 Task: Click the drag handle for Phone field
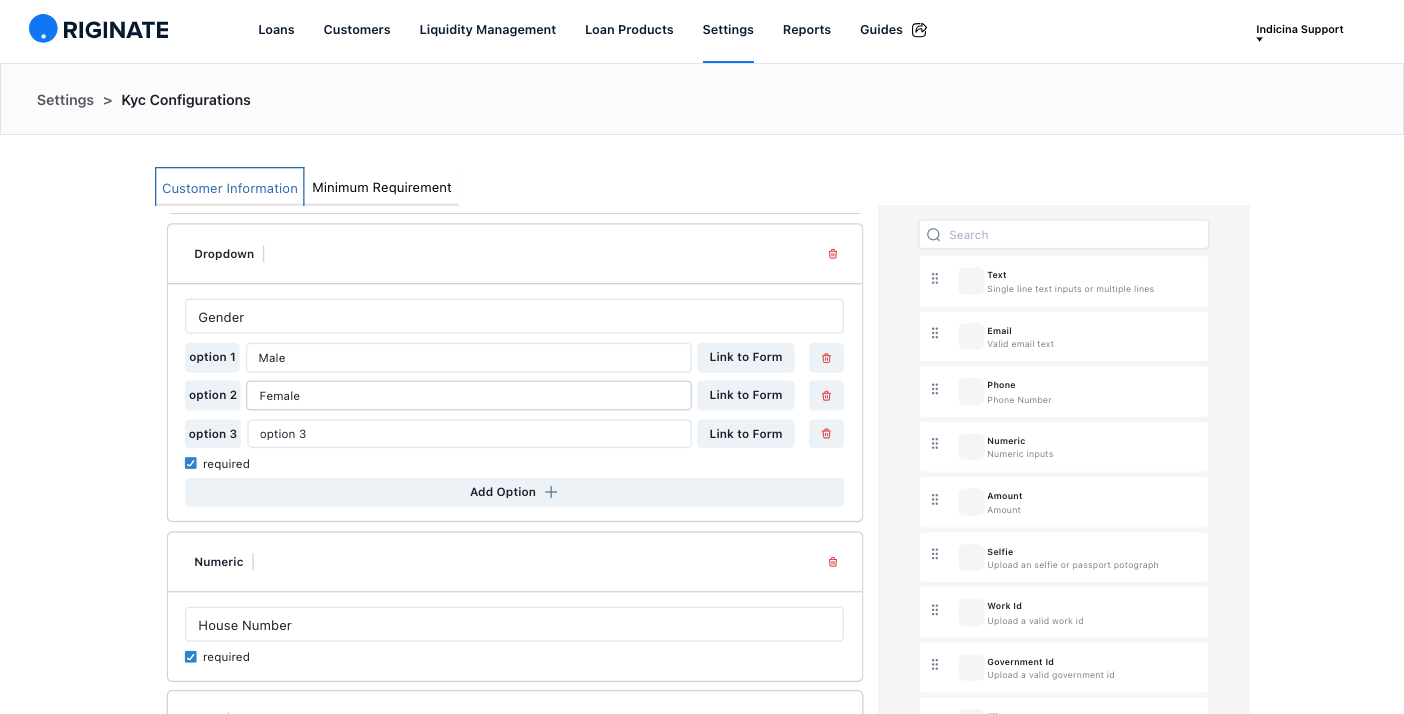click(935, 389)
